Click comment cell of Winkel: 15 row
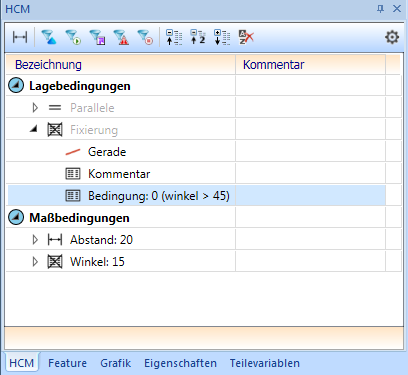This screenshot has width=408, height=375. coord(310,262)
